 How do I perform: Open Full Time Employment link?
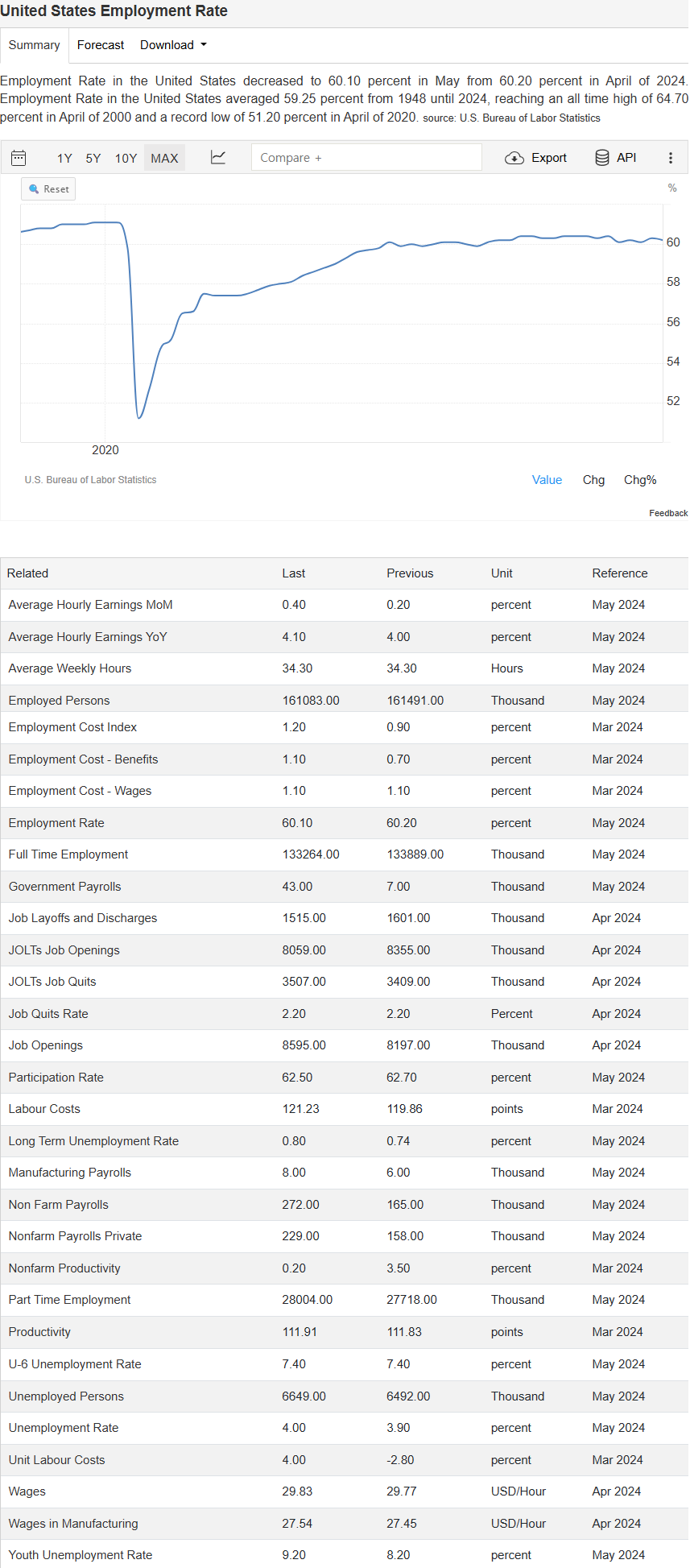tap(68, 854)
